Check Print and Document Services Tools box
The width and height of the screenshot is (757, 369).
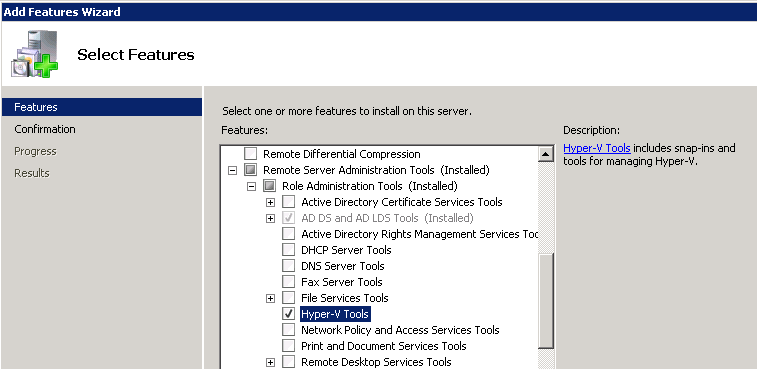coord(288,346)
